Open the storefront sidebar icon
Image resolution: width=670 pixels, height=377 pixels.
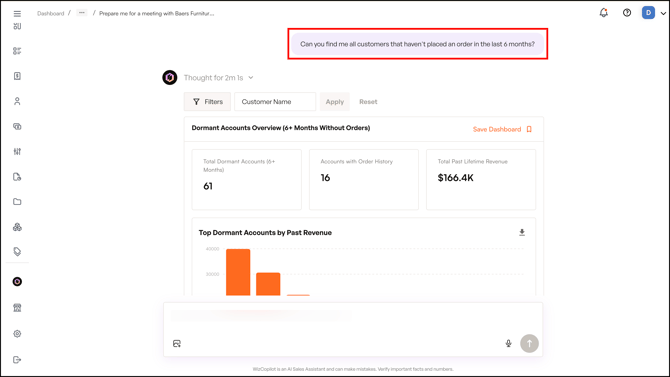pos(17,308)
